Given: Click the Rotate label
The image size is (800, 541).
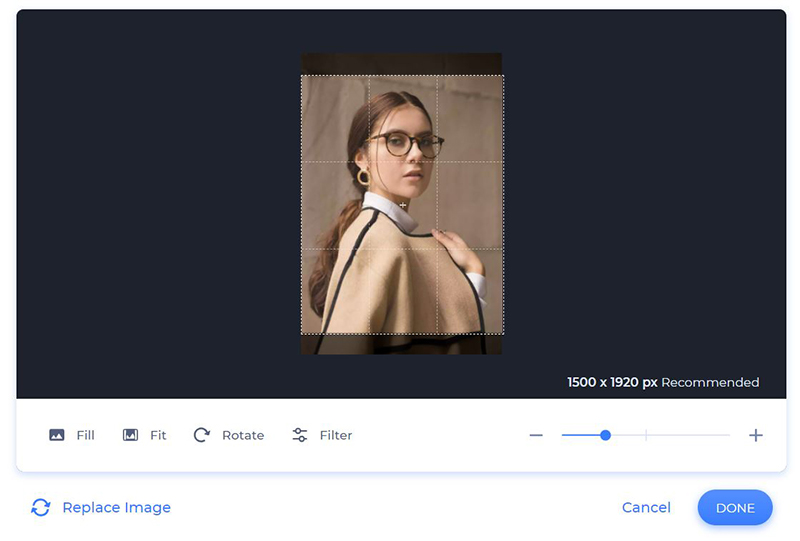Looking at the screenshot, I should coord(243,435).
